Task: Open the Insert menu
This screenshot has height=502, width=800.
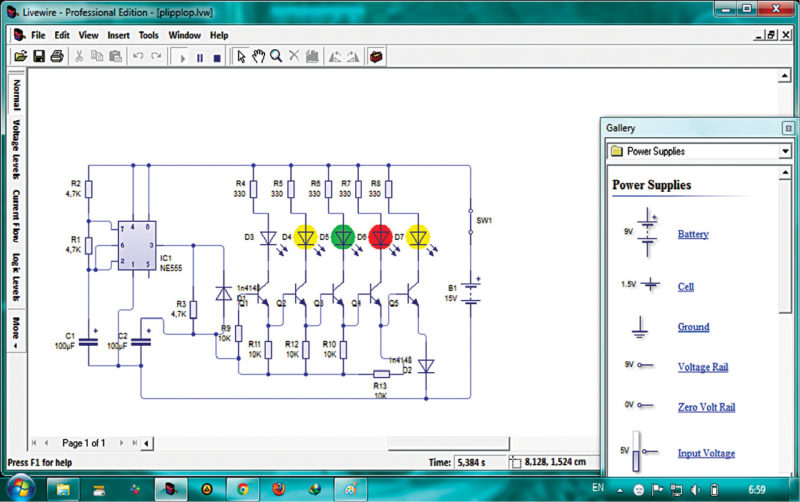Action: pos(118,35)
